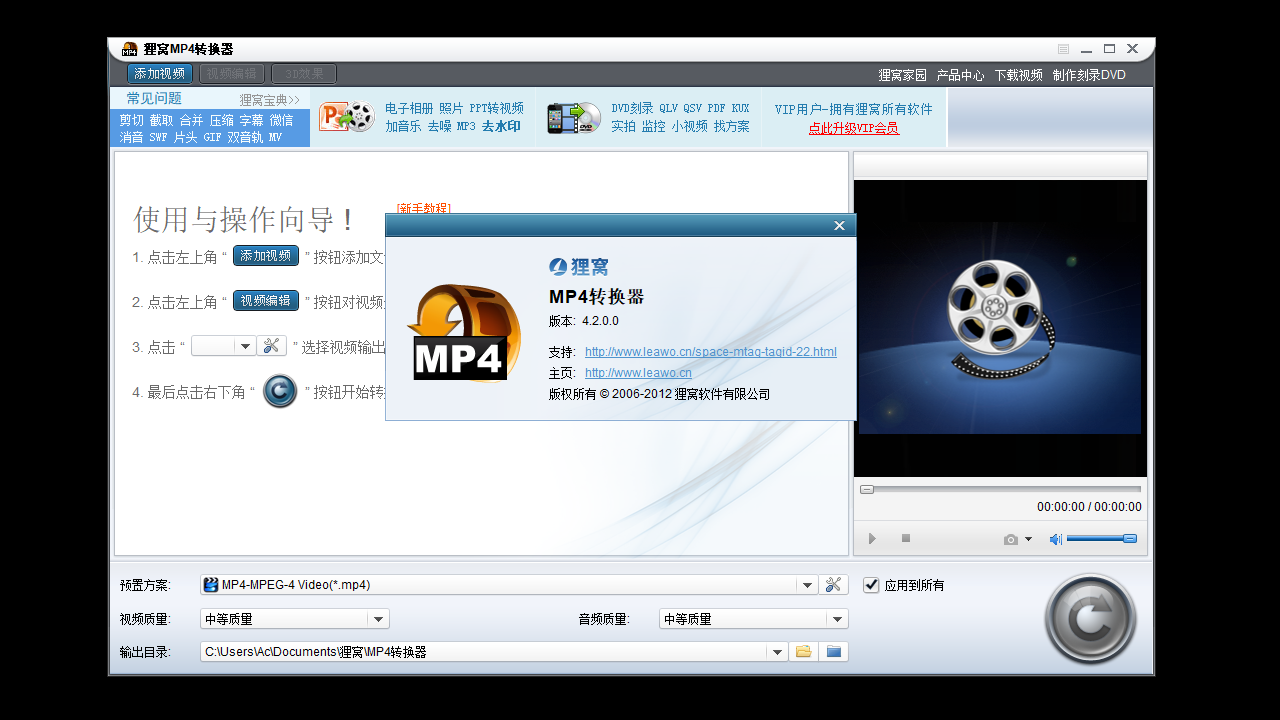This screenshot has height=720, width=1280.
Task: Click the phone and DVD burn icon
Action: tap(572, 117)
